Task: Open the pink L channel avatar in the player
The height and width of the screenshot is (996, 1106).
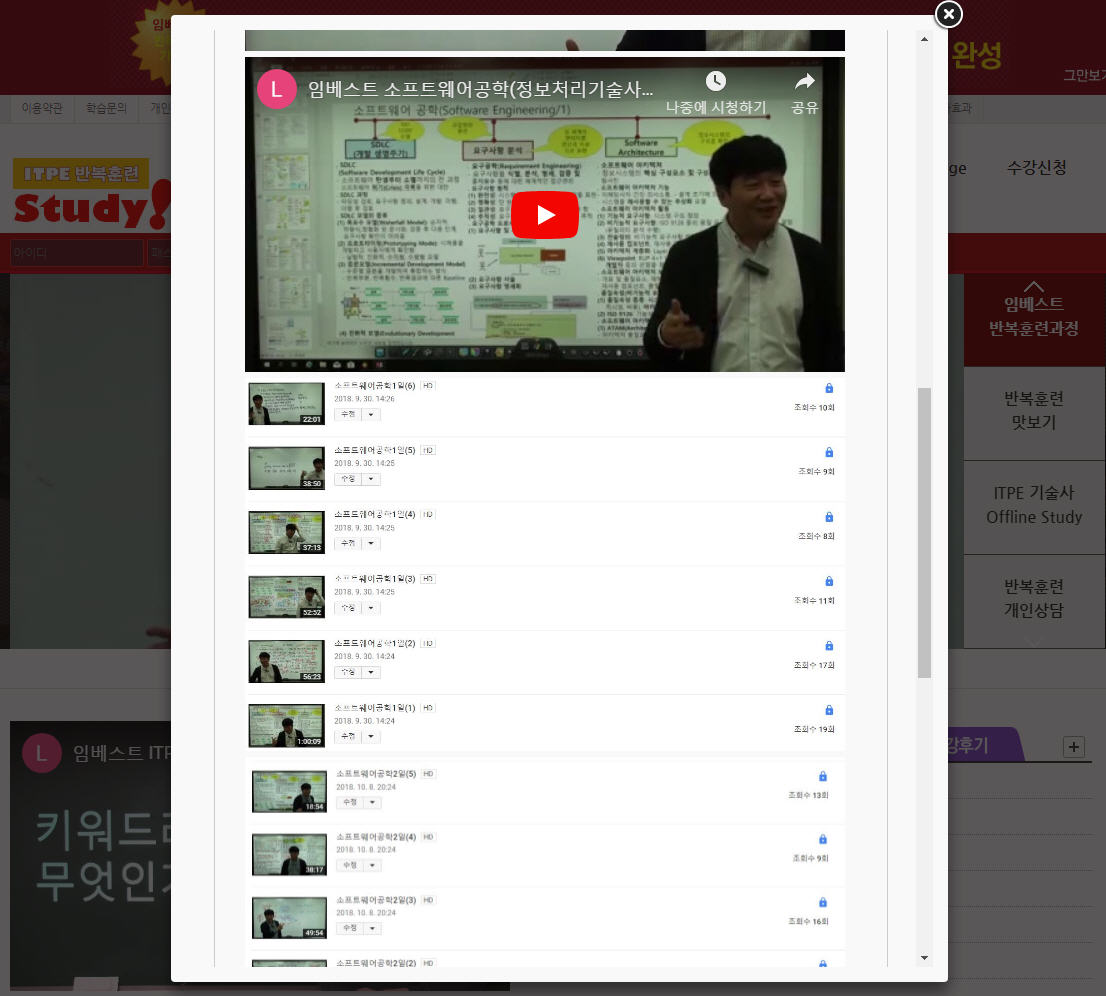Action: (276, 89)
